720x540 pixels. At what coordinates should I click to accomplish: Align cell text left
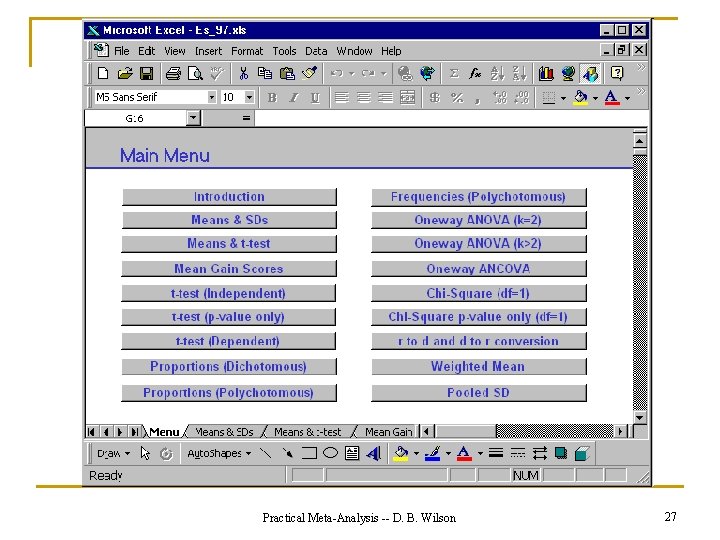coord(341,97)
